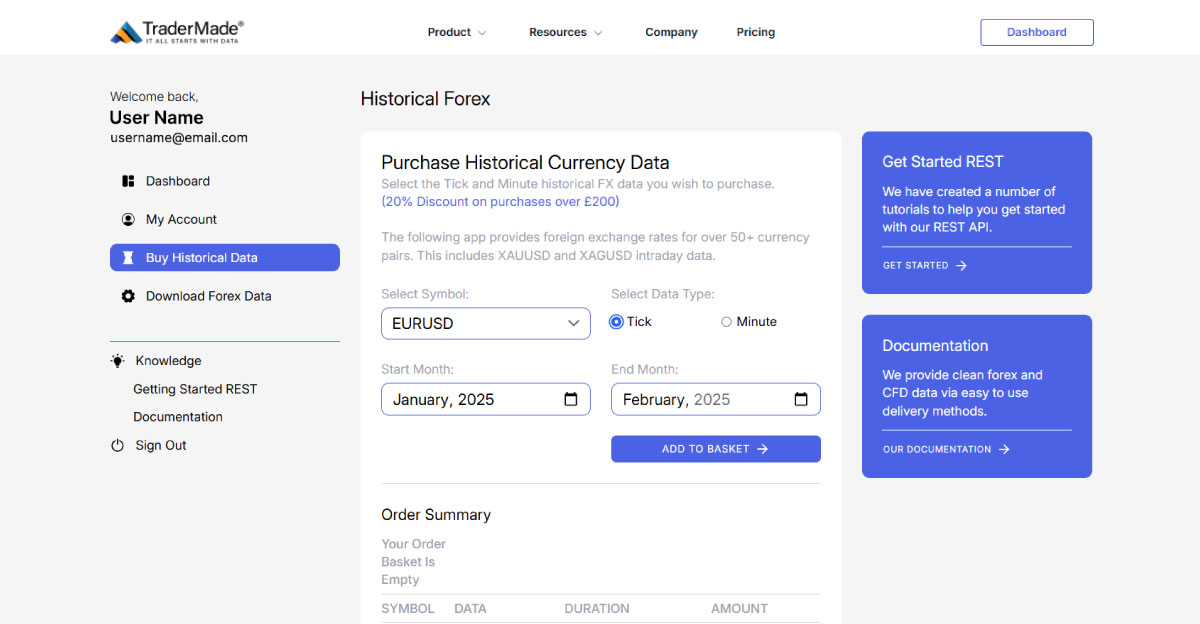Screen dimensions: 1200x624
Task: Click the User Name profile text
Action: 157,117
